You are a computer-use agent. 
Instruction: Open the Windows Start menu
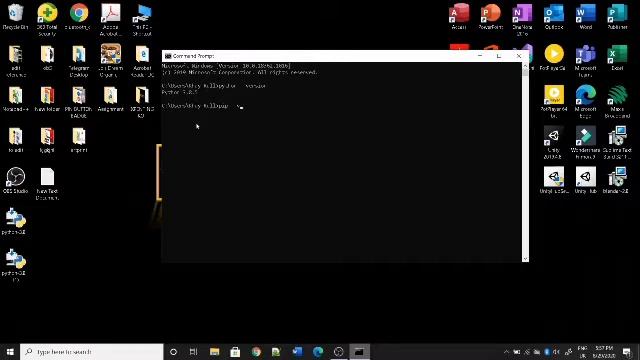point(10,352)
